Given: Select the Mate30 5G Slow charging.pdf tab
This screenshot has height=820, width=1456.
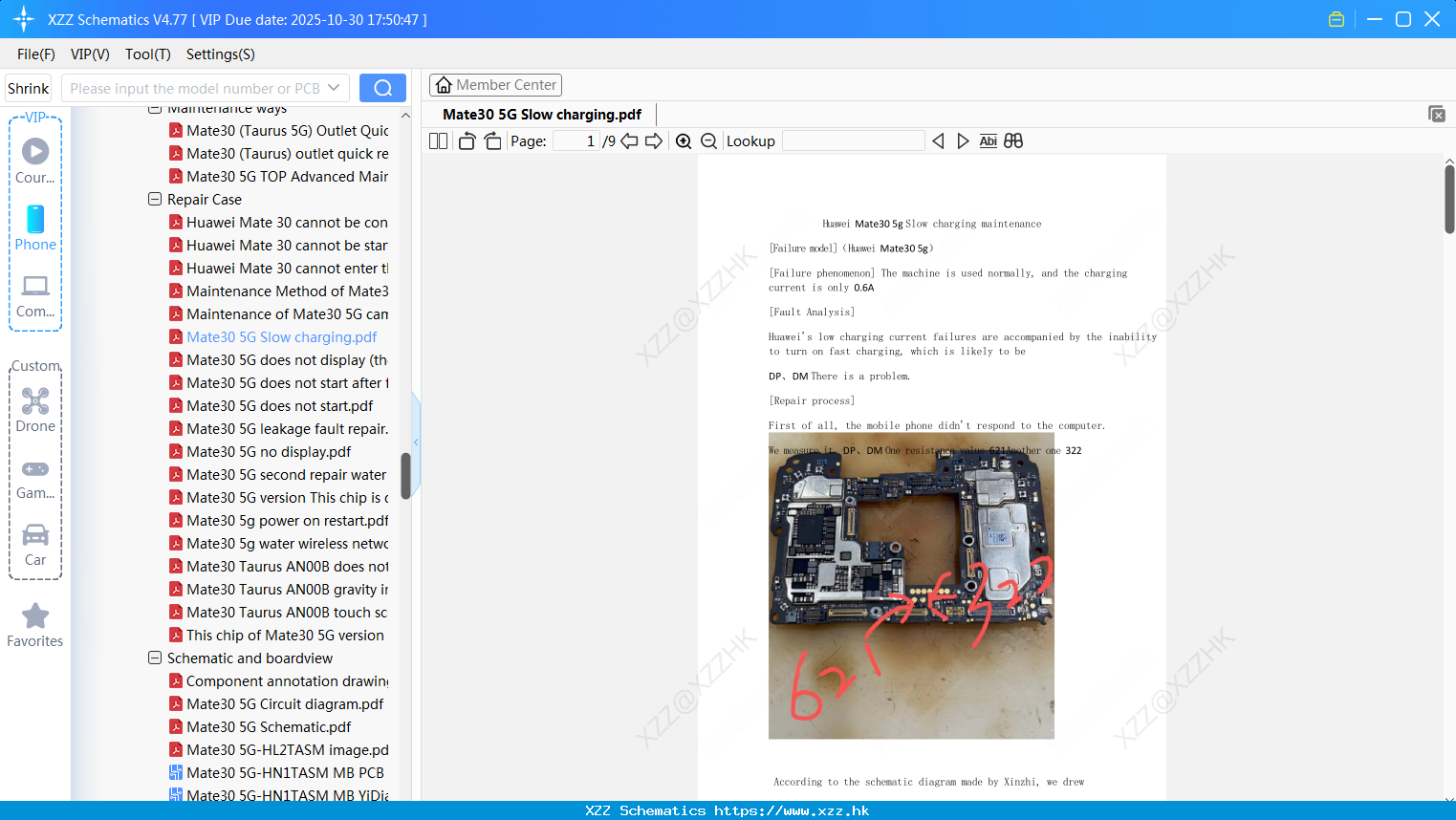Looking at the screenshot, I should (x=542, y=115).
